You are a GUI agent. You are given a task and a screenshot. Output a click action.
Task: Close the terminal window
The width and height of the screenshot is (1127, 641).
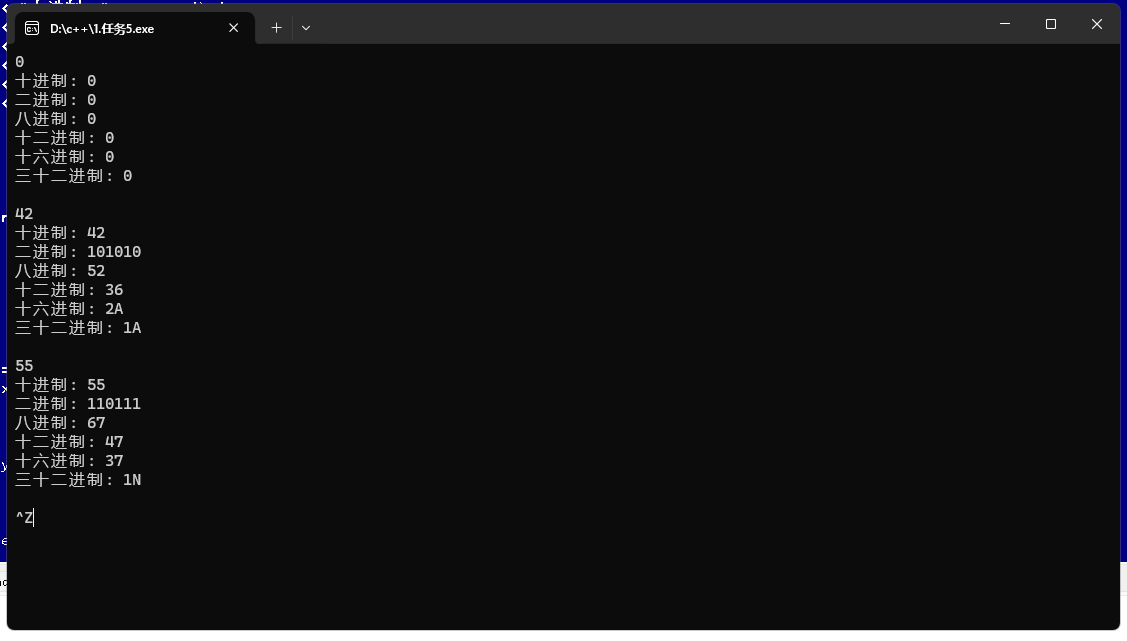pos(1097,24)
